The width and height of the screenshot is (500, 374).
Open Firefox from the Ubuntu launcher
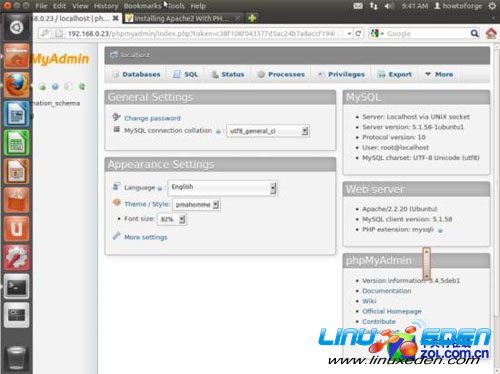click(16, 85)
